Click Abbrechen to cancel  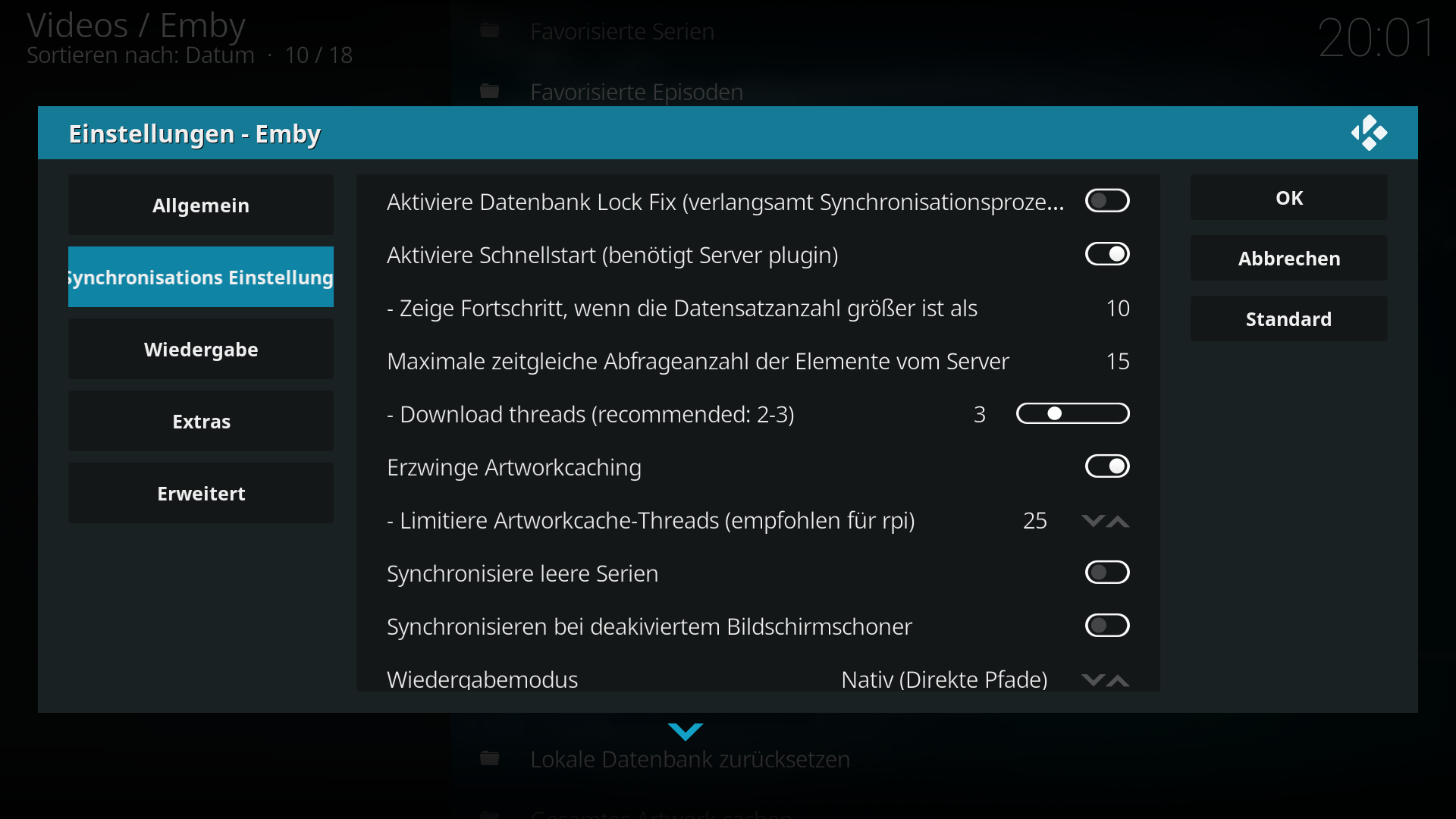(1289, 258)
